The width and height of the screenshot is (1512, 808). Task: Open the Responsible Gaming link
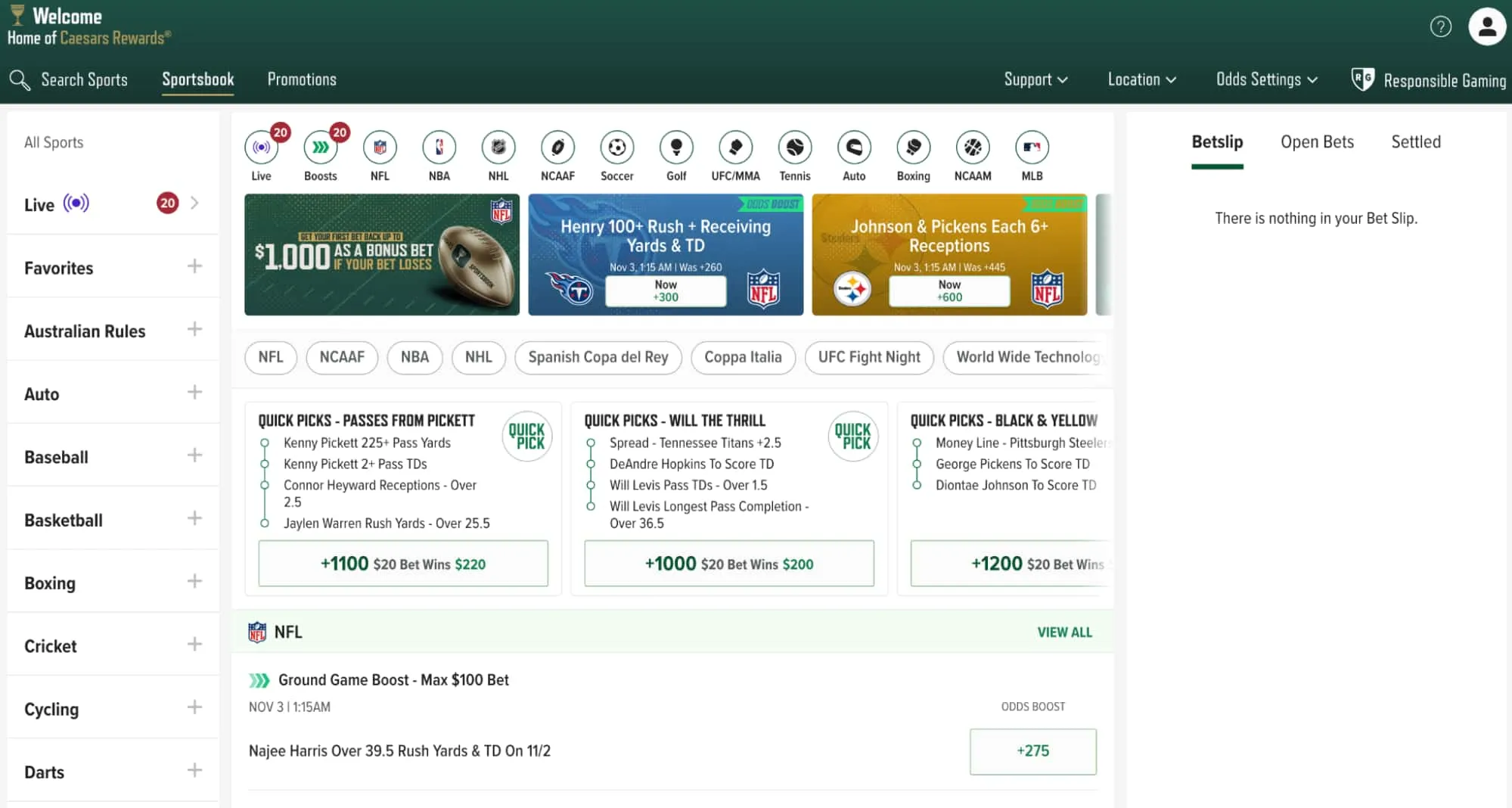tap(1445, 80)
